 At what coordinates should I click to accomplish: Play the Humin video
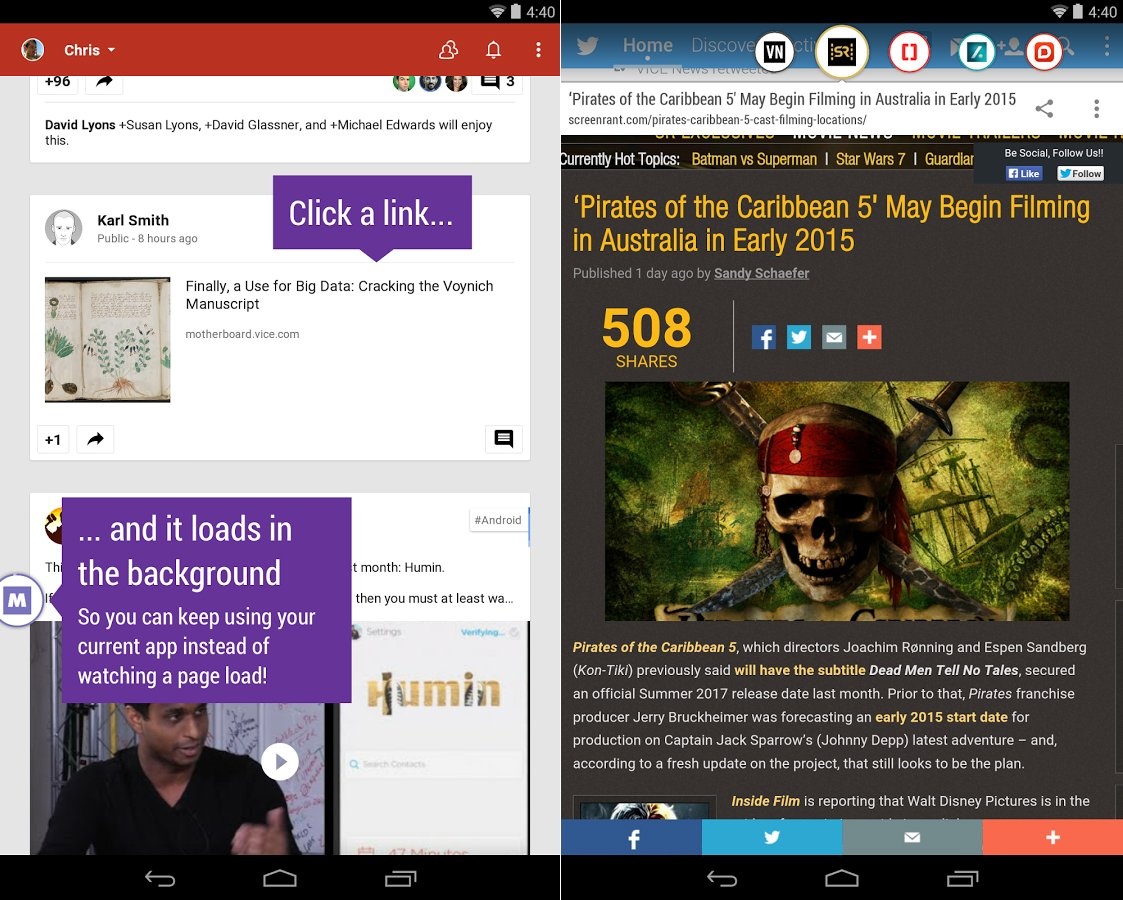point(280,762)
